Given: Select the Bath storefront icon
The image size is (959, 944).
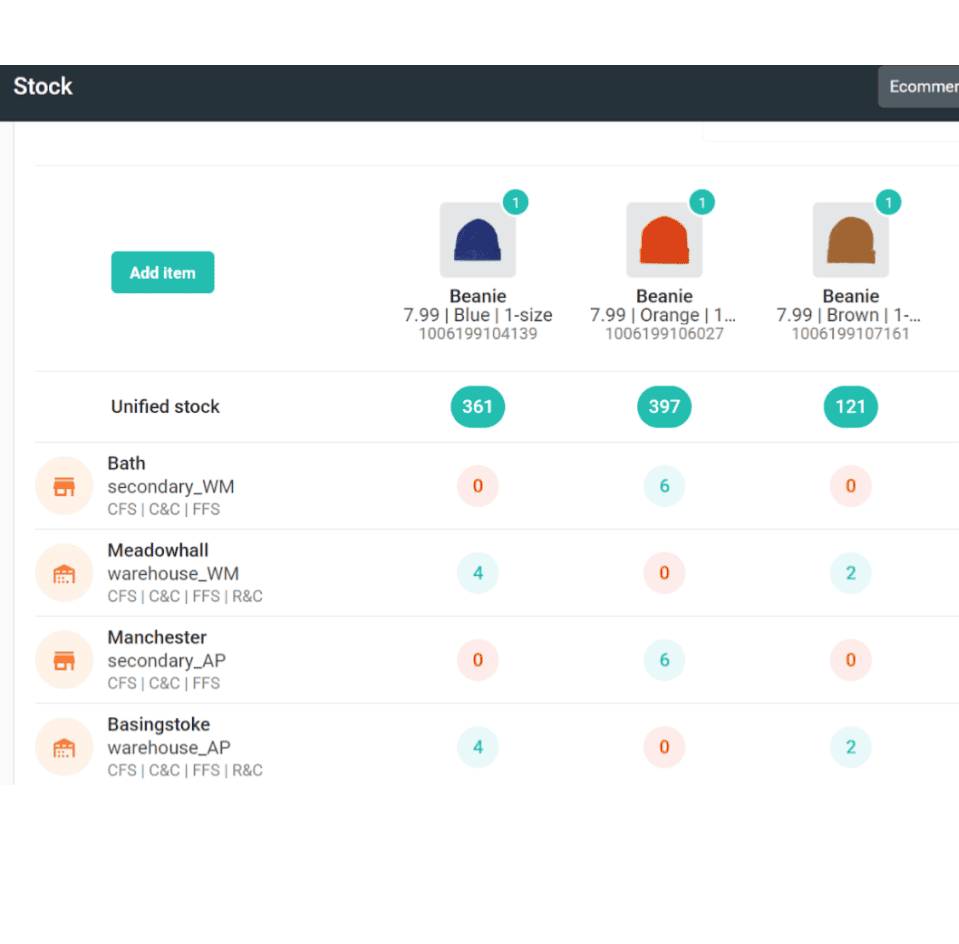Looking at the screenshot, I should (64, 485).
